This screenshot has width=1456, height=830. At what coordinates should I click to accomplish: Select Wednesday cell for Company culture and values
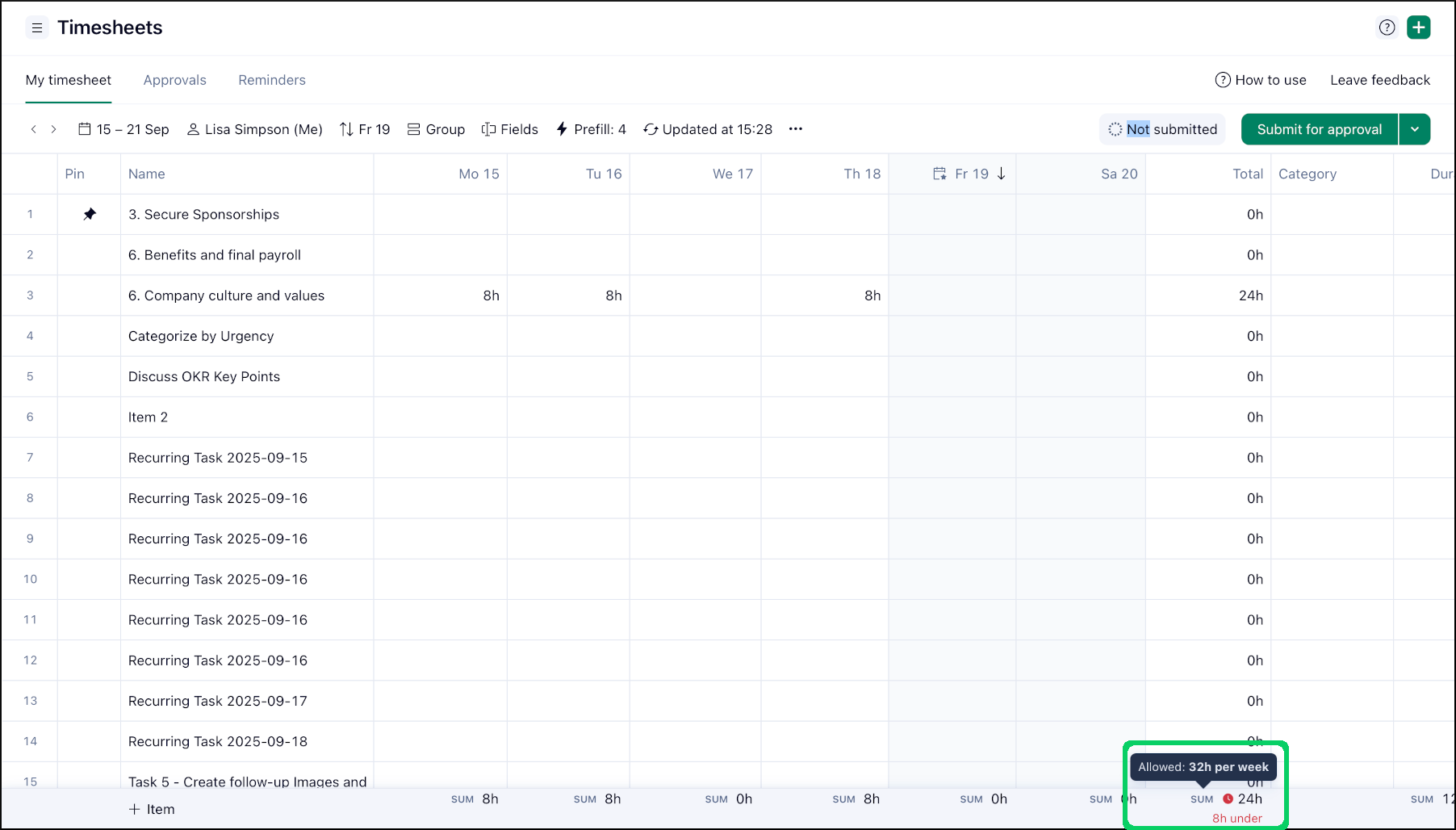coord(695,296)
